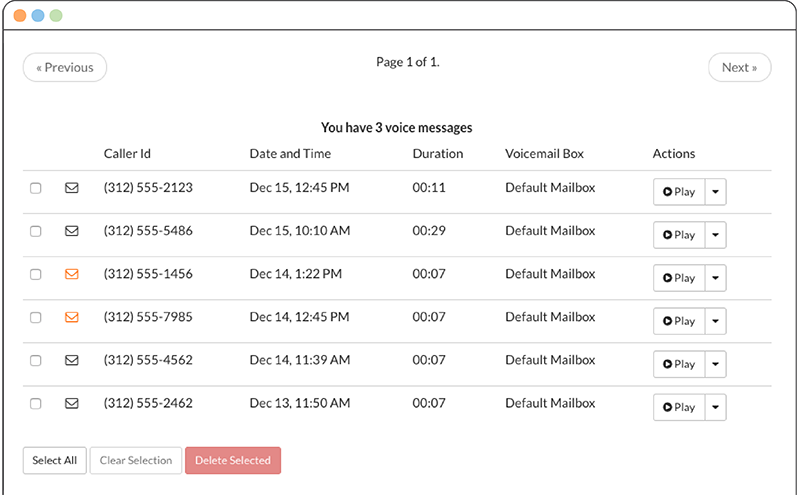This screenshot has width=800, height=495.
Task: Click the Voicemail Box column header
Action: pyautogui.click(x=544, y=154)
